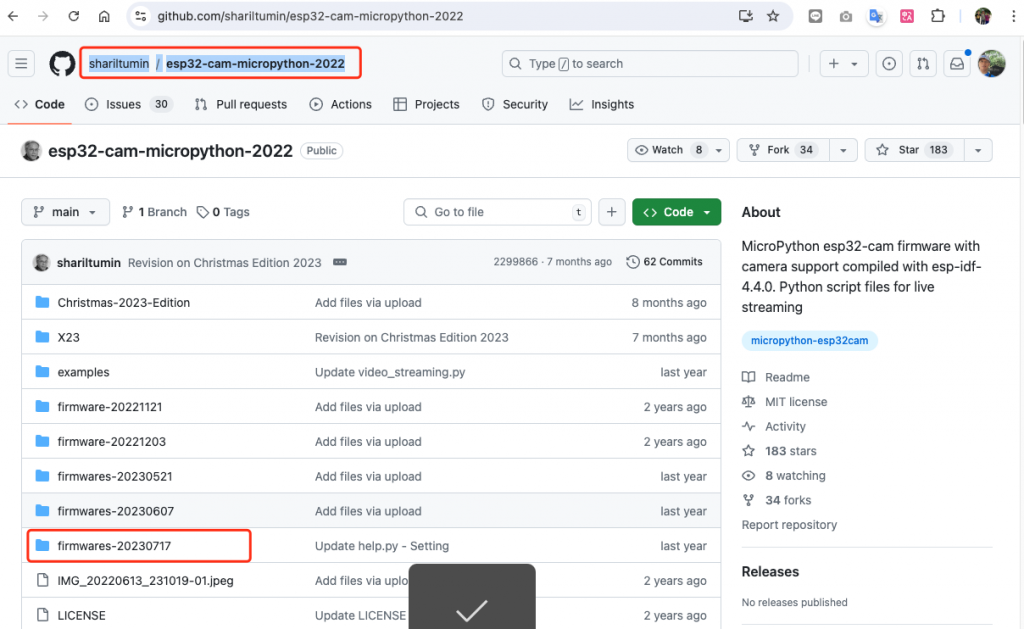Switch to the Security tab
The image size is (1024, 629).
coord(515,104)
